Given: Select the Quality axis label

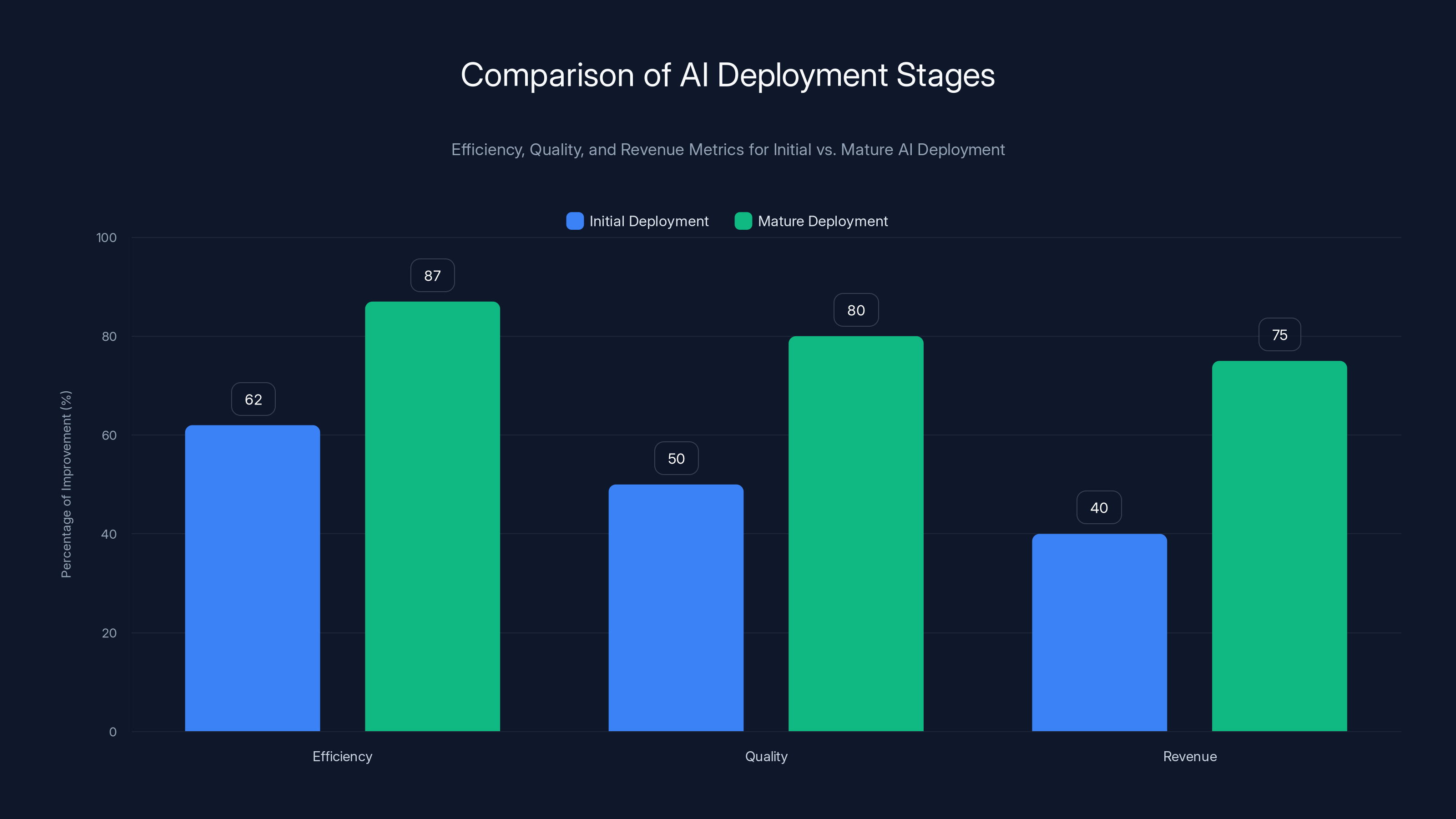Looking at the screenshot, I should 766,756.
